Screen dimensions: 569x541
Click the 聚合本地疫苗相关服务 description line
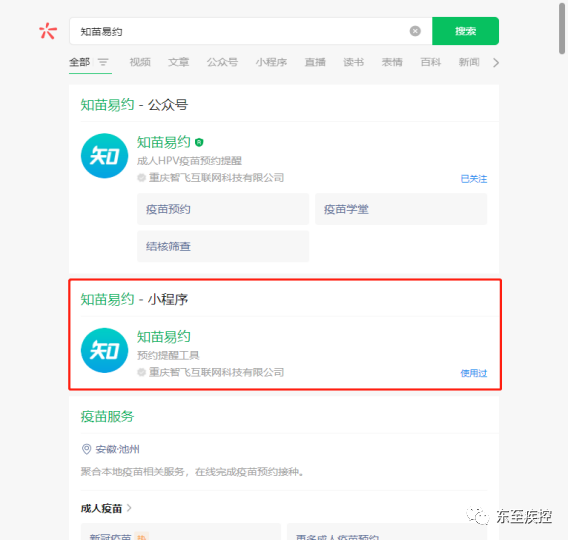point(192,472)
